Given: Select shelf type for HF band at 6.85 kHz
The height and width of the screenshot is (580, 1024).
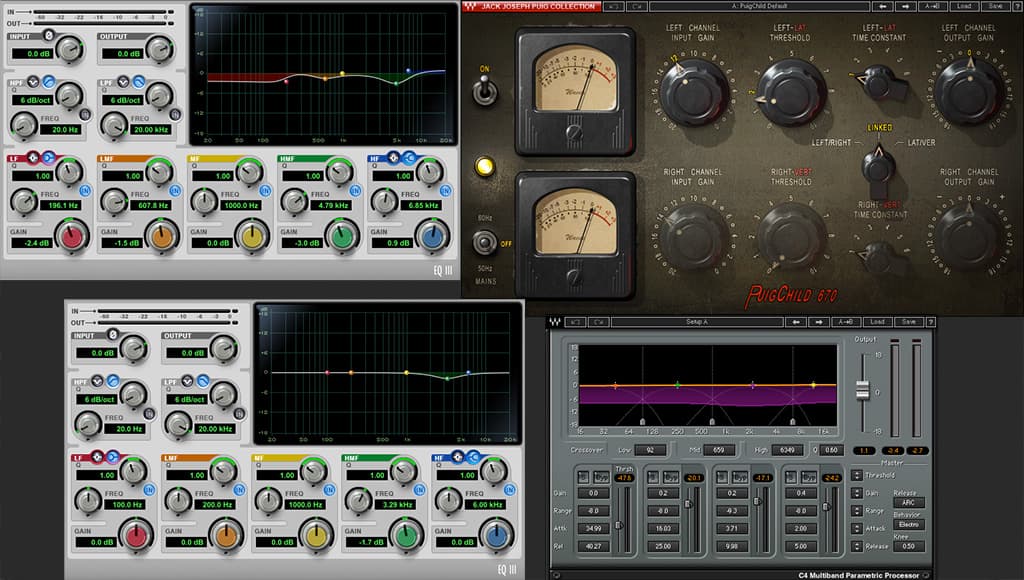Looking at the screenshot, I should tap(409, 157).
